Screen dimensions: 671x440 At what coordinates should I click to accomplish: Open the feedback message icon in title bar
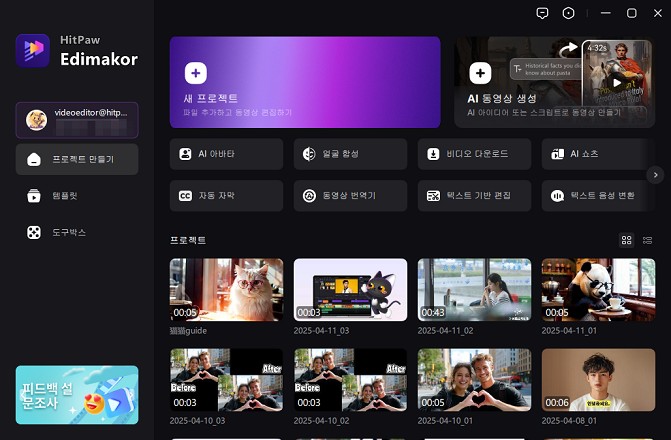coord(542,13)
